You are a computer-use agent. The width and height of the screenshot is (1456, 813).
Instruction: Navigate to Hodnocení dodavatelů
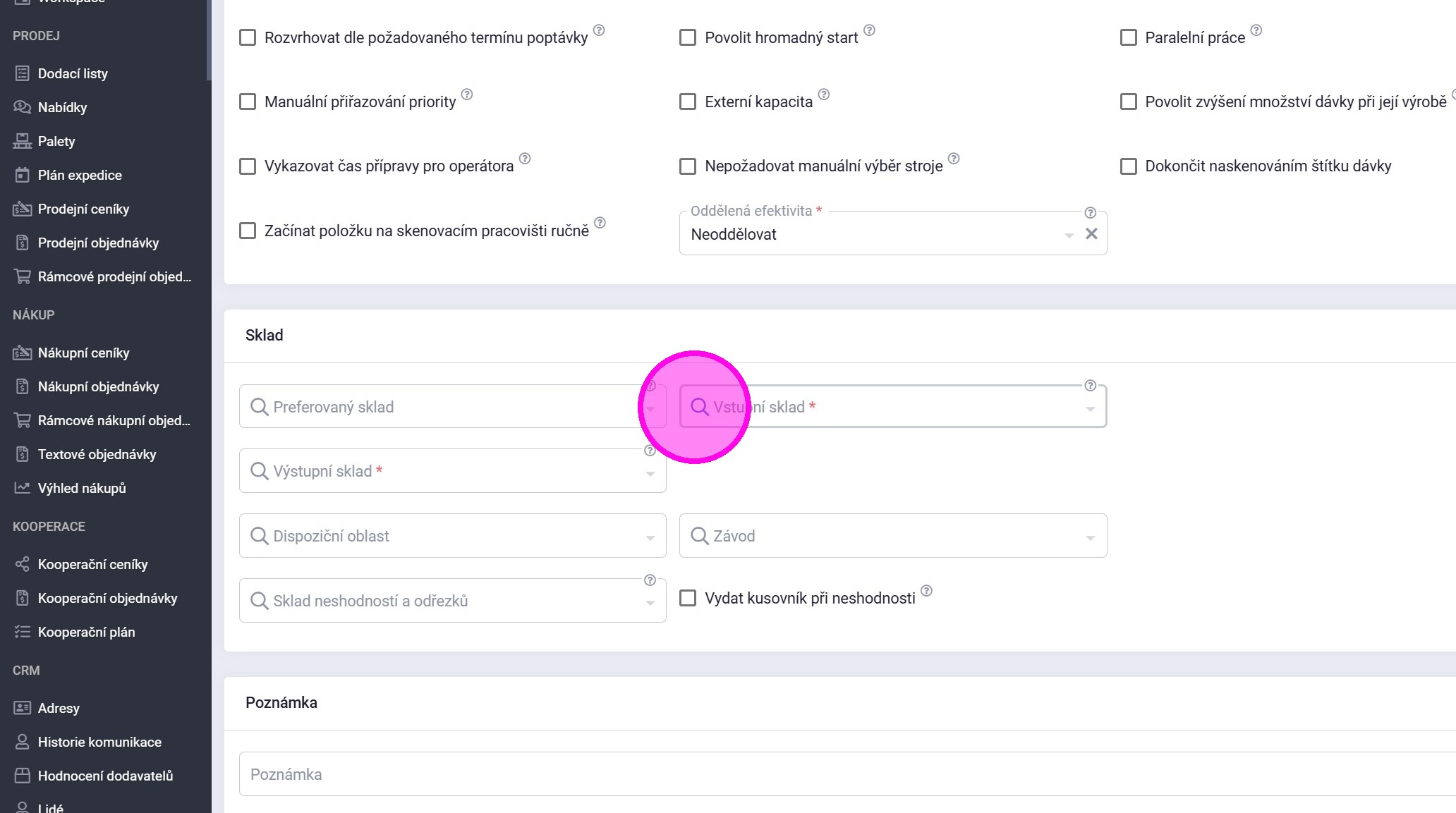105,776
